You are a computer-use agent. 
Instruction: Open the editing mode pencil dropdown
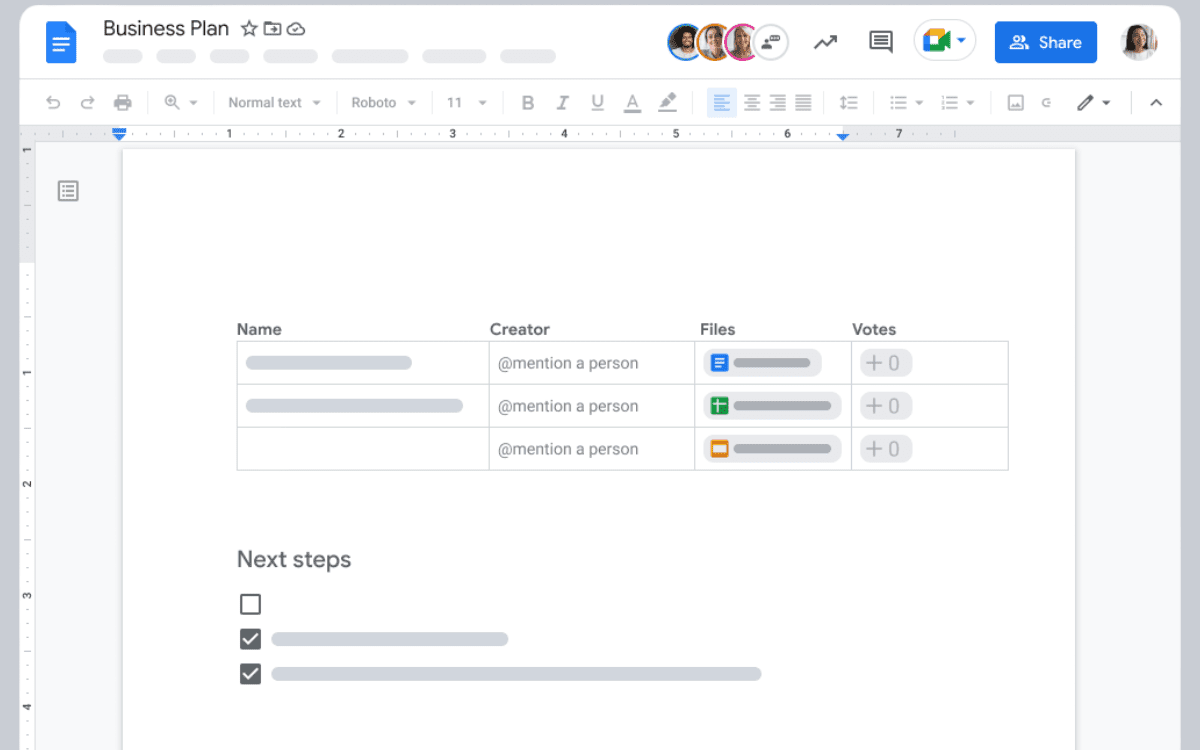(1094, 102)
